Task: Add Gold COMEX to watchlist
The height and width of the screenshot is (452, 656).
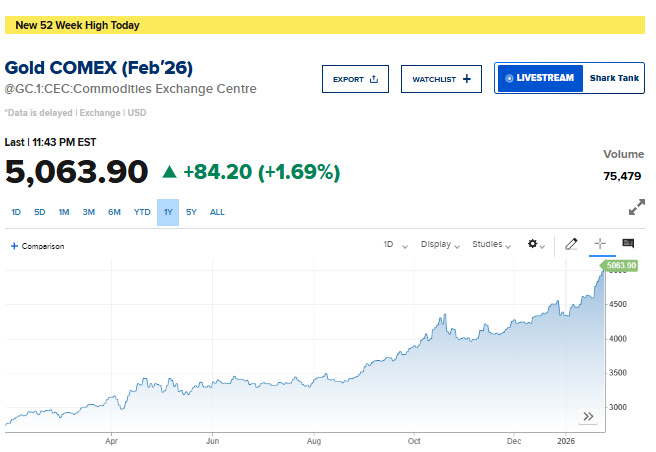Action: [441, 79]
